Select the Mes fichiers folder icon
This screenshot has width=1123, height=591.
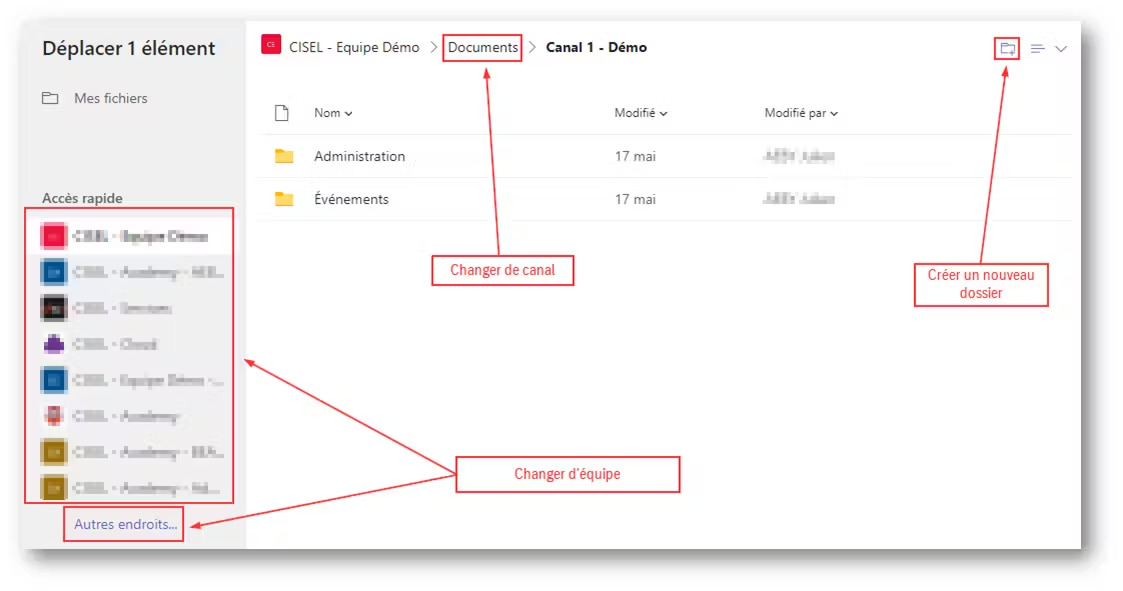tap(50, 98)
